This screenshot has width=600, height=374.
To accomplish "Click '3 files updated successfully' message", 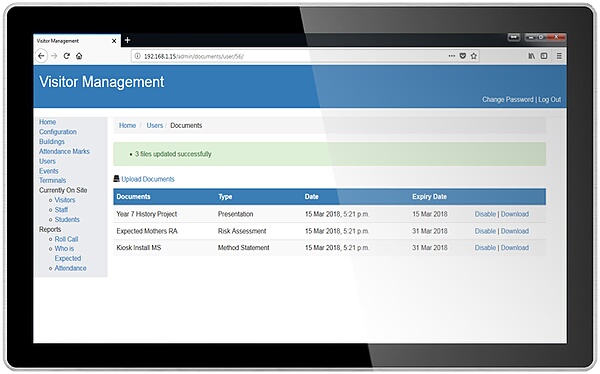I will pyautogui.click(x=173, y=154).
